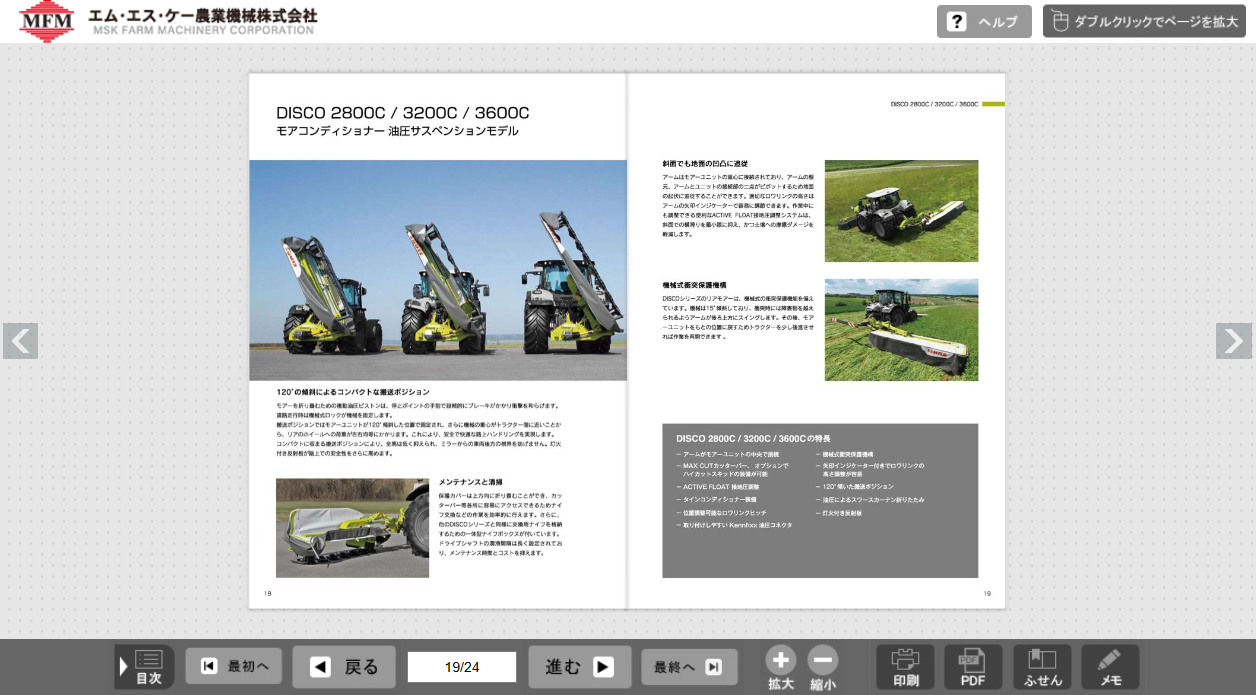Open the メモ memo pencil icon
This screenshot has width=1256, height=695.
coord(1110,667)
